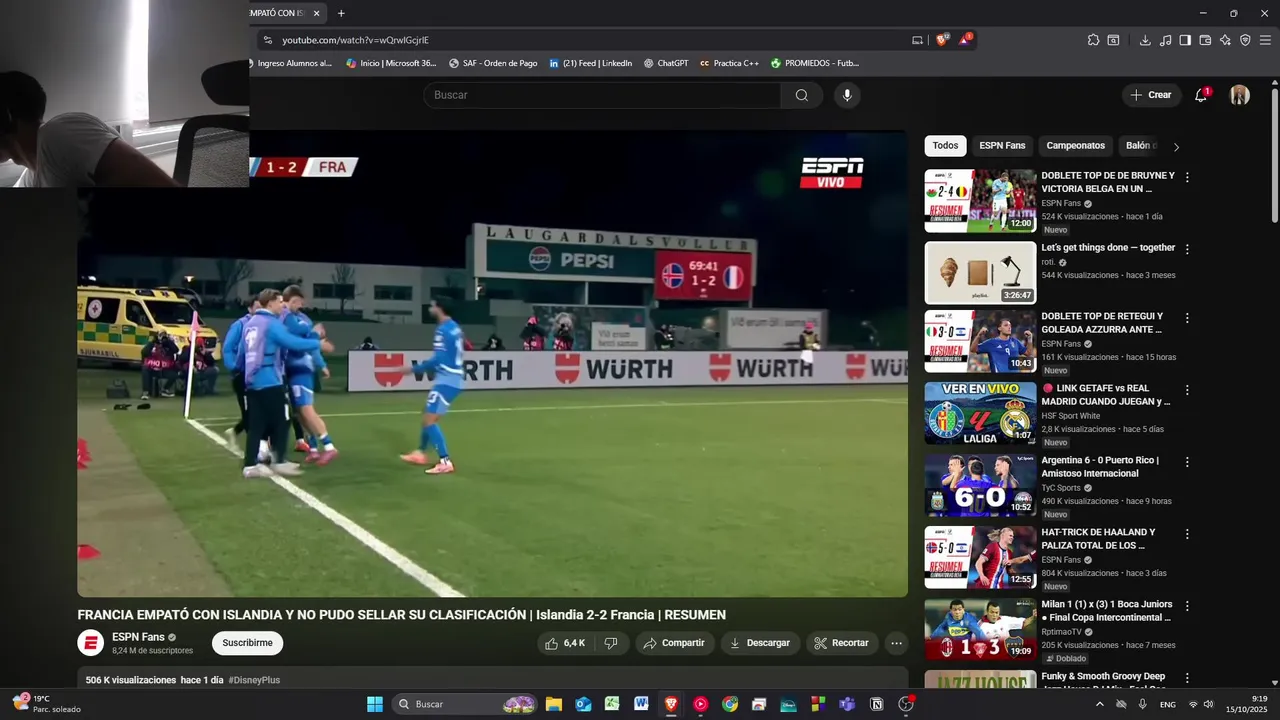Toggle the browser sidebar panel icon
This screenshot has height=720, width=1280.
coord(1185,40)
